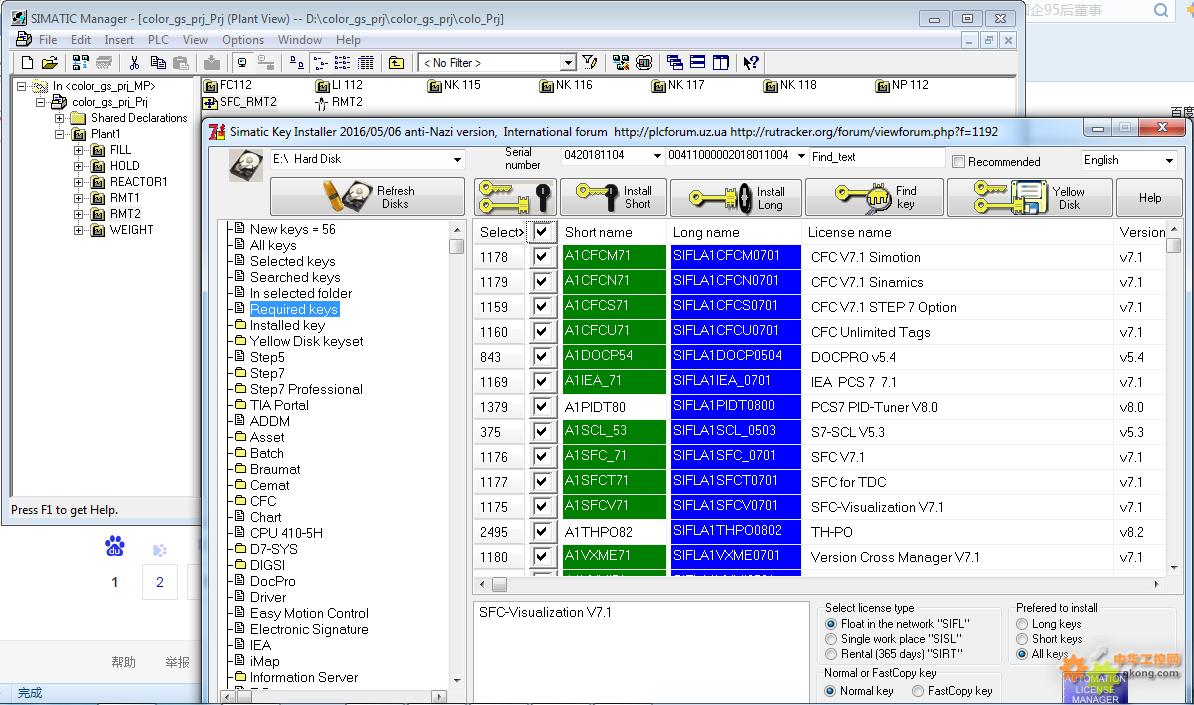Click the Install Short button
Viewport: 1194px width, 705px height.
coord(613,197)
